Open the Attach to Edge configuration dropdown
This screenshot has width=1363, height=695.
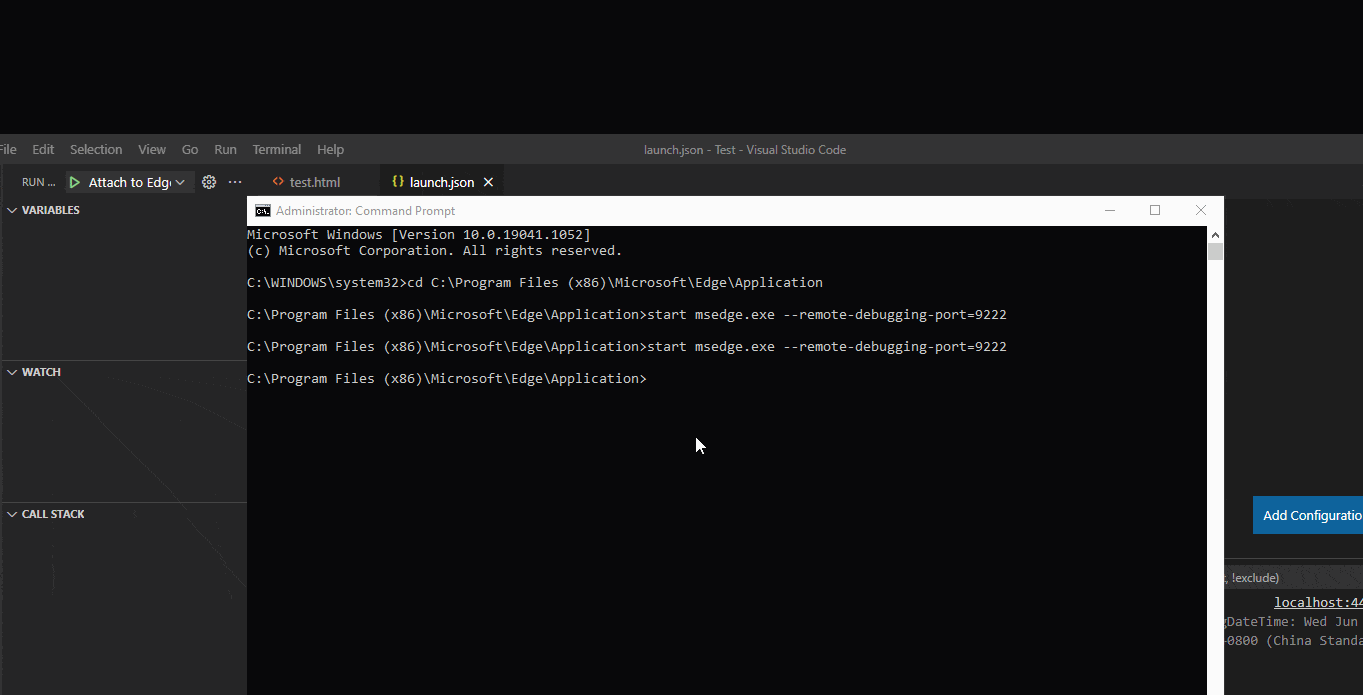coord(179,181)
